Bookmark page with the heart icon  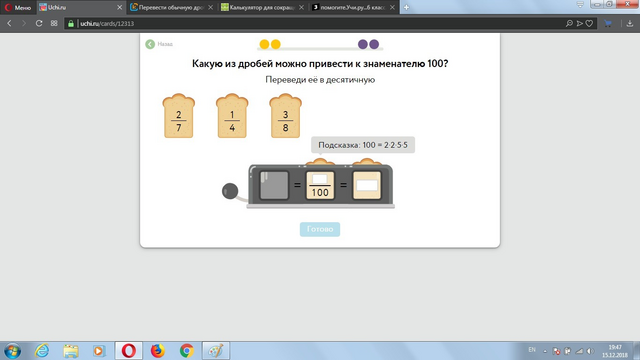(x=589, y=24)
